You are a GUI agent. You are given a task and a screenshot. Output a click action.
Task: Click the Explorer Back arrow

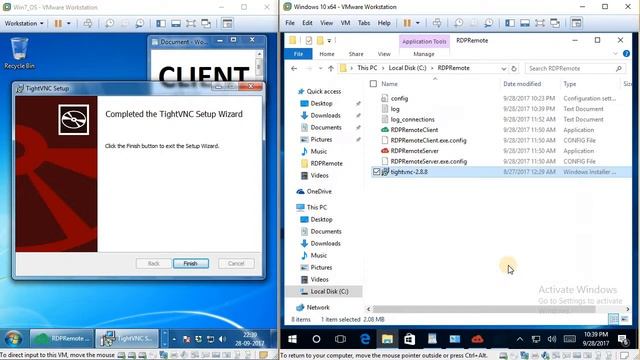pos(294,68)
